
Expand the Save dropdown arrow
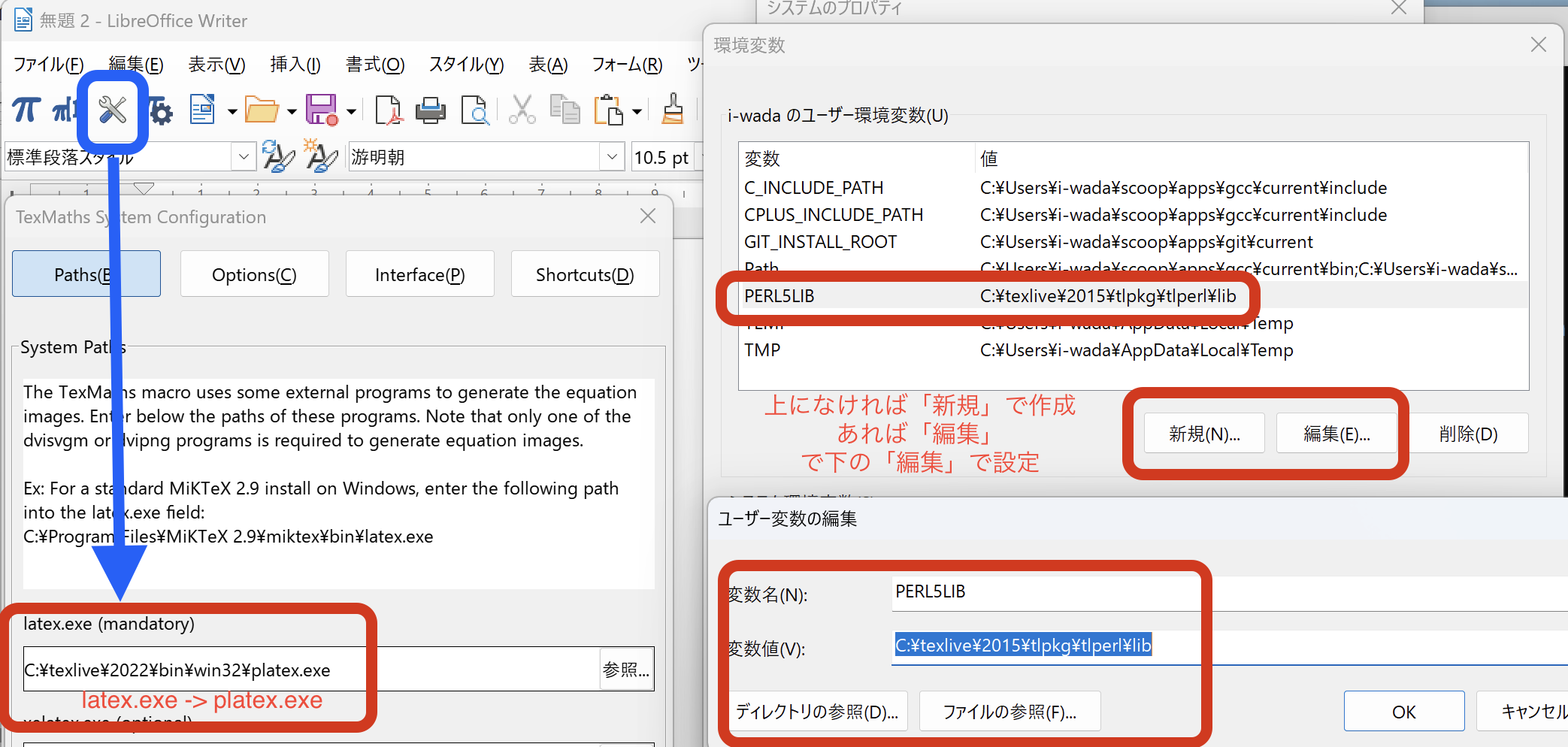click(351, 112)
